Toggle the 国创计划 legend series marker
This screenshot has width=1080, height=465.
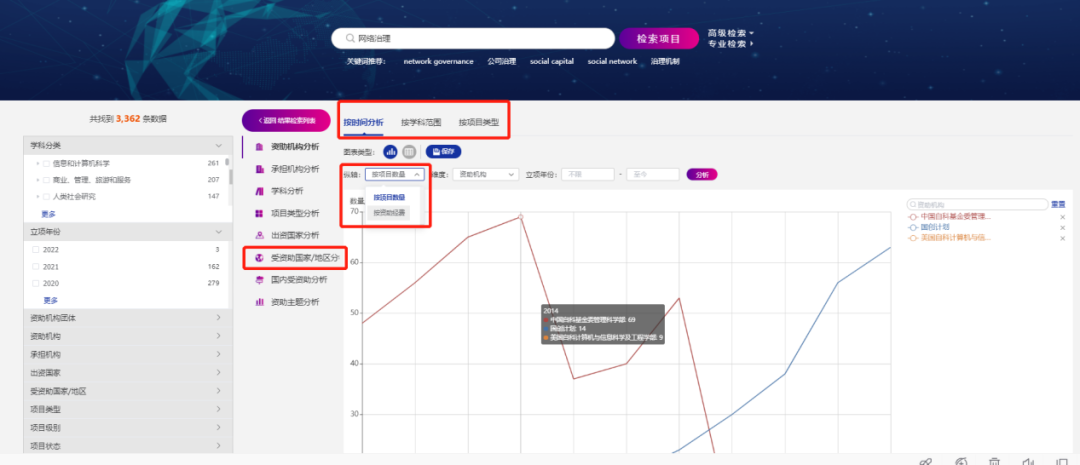tap(913, 227)
